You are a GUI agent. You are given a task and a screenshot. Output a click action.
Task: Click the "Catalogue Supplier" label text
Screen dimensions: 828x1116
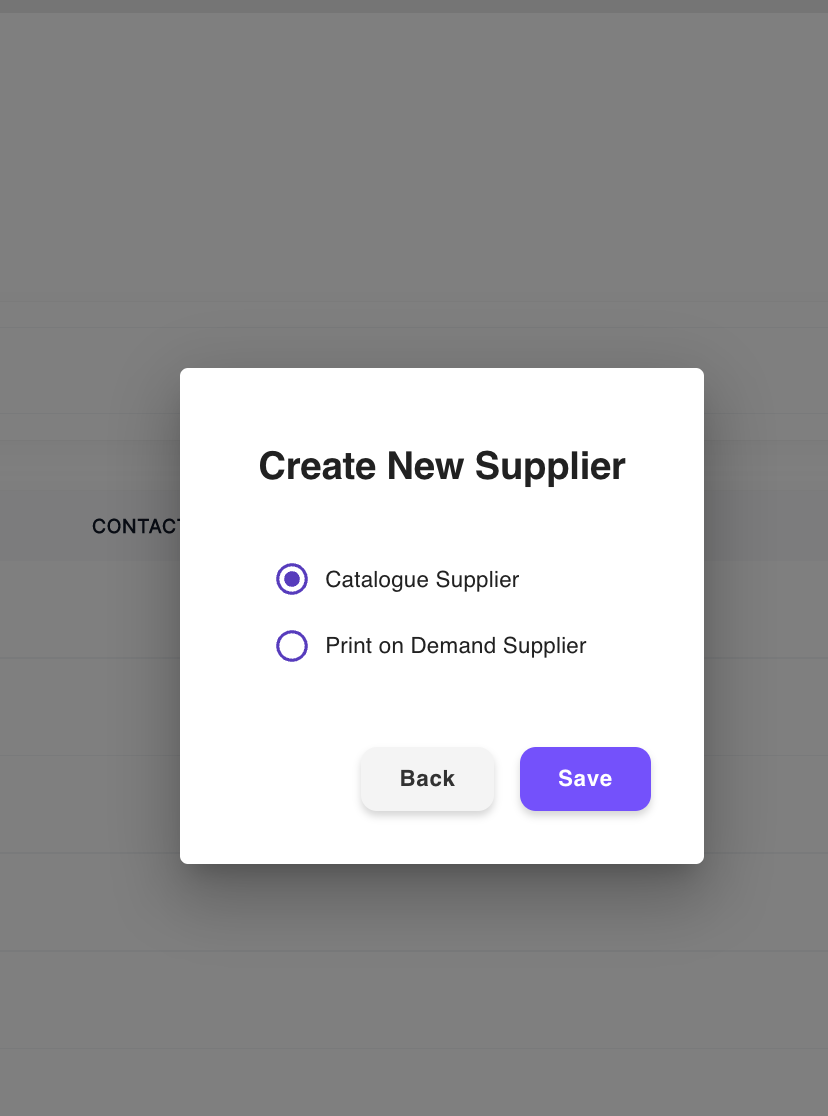(422, 579)
